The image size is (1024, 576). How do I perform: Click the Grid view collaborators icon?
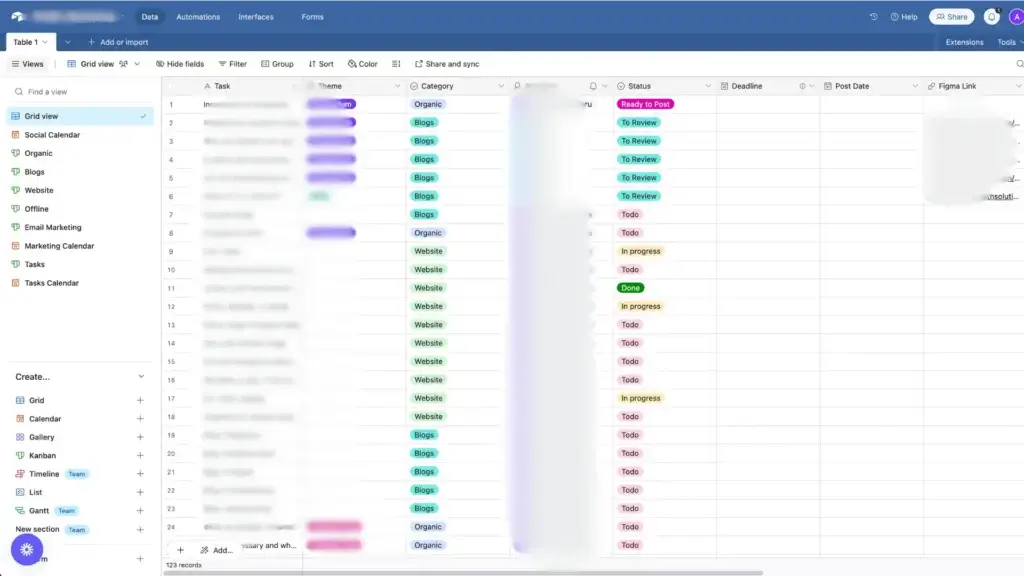123,64
